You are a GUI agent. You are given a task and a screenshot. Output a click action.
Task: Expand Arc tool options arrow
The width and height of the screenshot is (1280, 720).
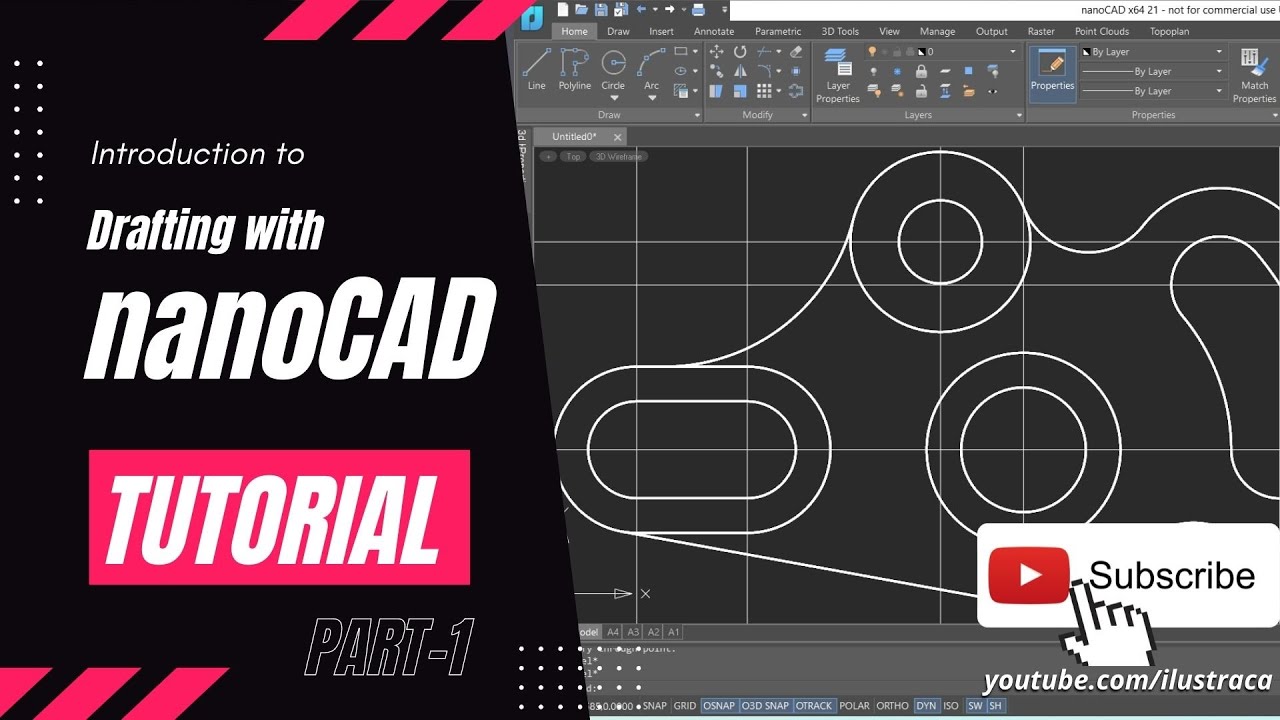coord(651,97)
